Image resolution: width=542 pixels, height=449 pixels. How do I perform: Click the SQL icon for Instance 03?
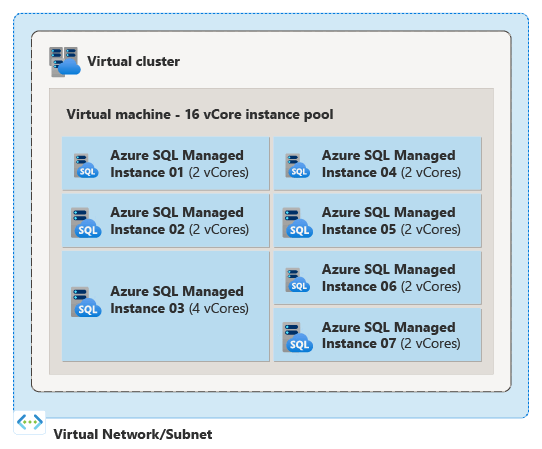(x=86, y=302)
